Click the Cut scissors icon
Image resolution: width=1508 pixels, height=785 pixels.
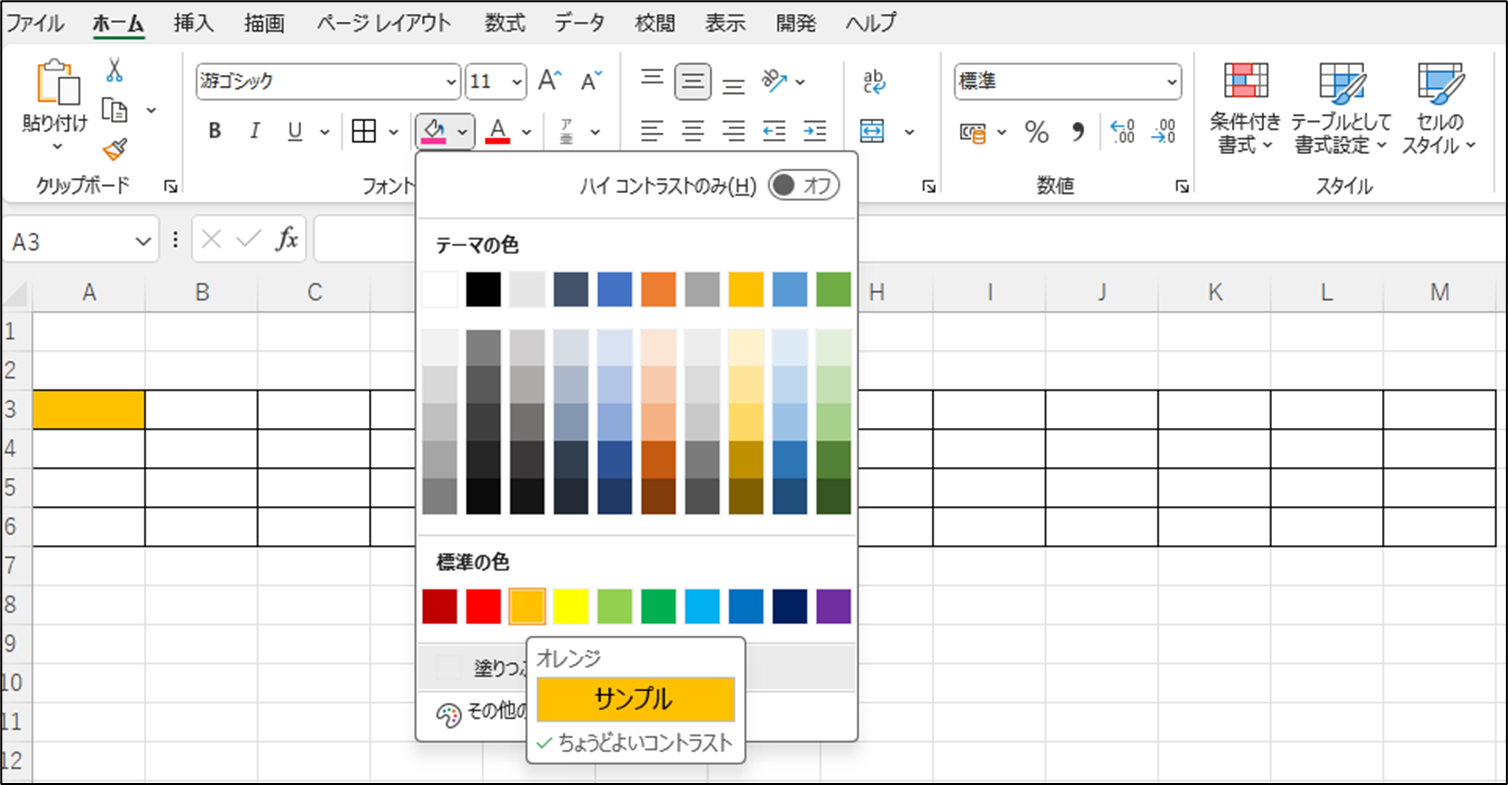tap(115, 70)
